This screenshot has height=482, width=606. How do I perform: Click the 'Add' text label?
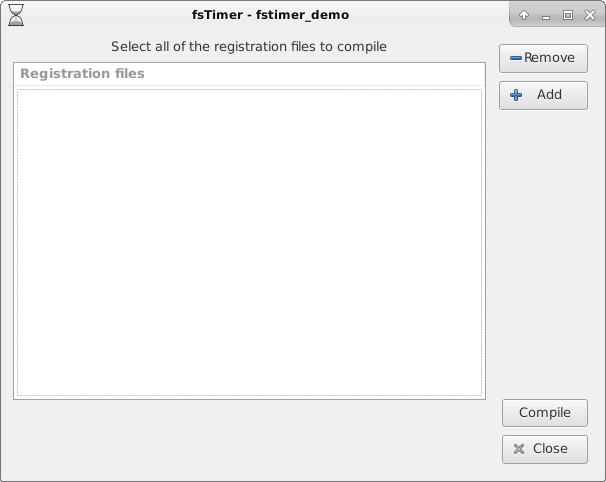coord(549,95)
